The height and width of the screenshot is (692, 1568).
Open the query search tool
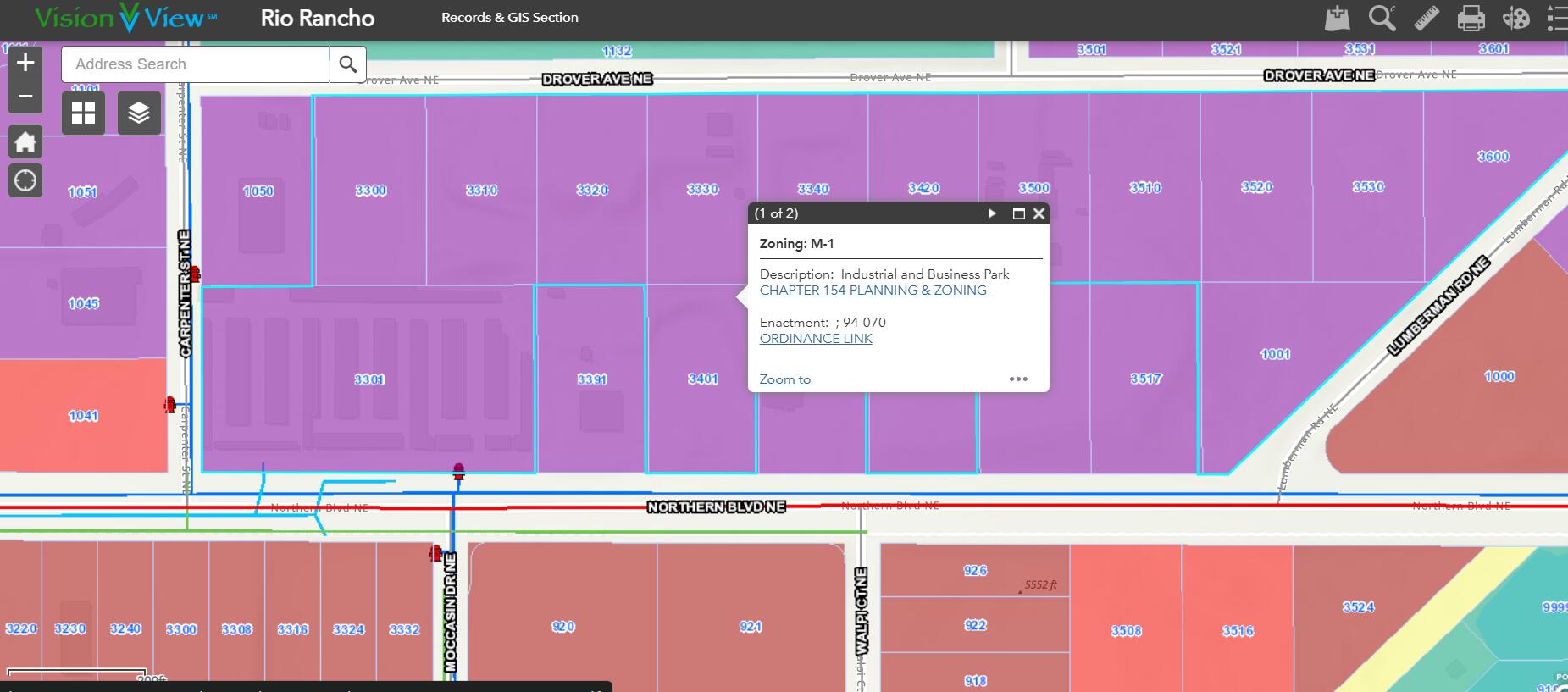(x=1382, y=18)
